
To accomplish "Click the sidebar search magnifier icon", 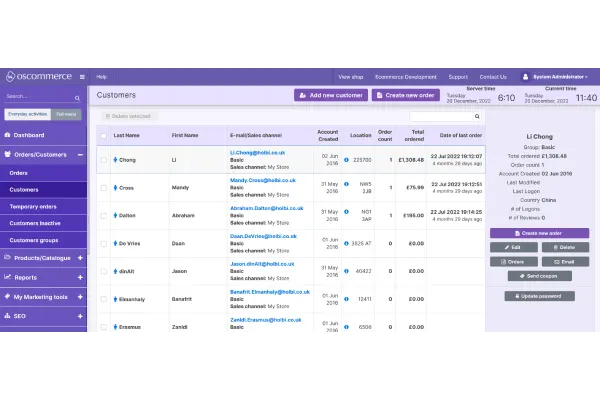I will pos(79,97).
